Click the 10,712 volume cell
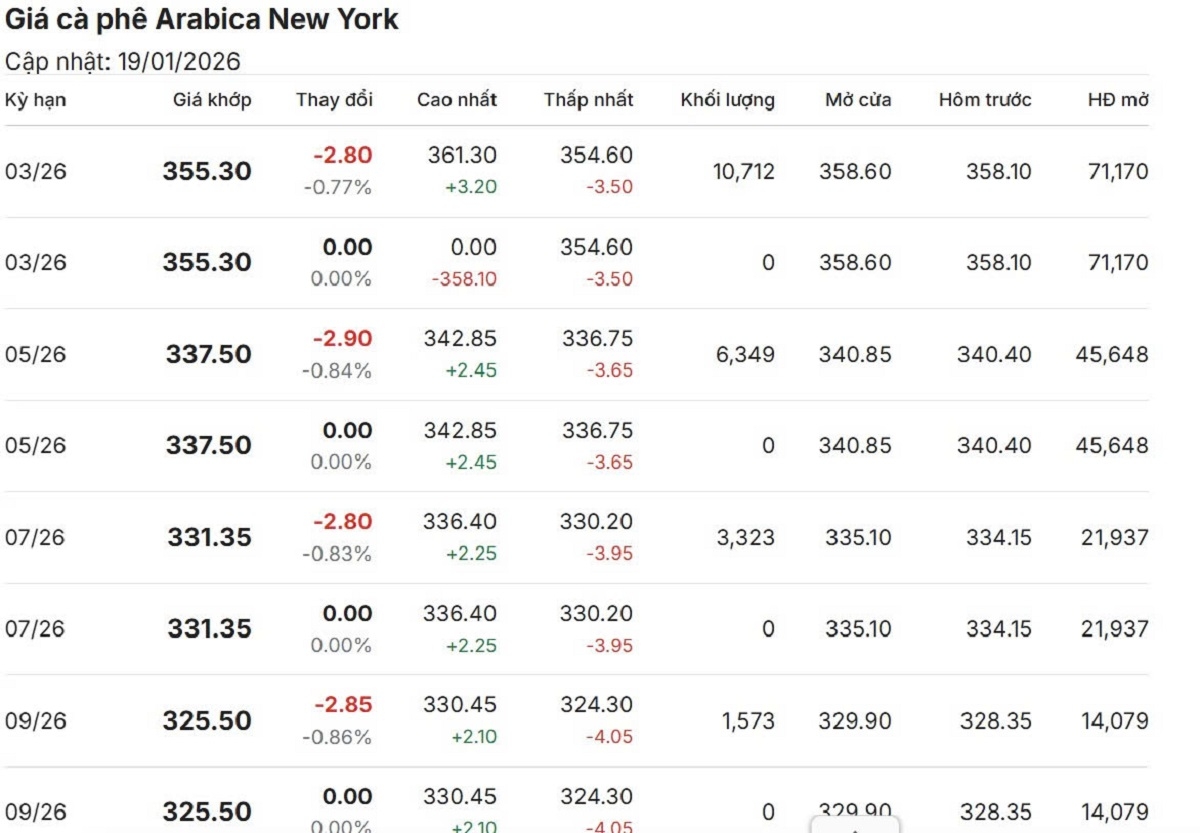This screenshot has width=1200, height=833. [x=743, y=171]
